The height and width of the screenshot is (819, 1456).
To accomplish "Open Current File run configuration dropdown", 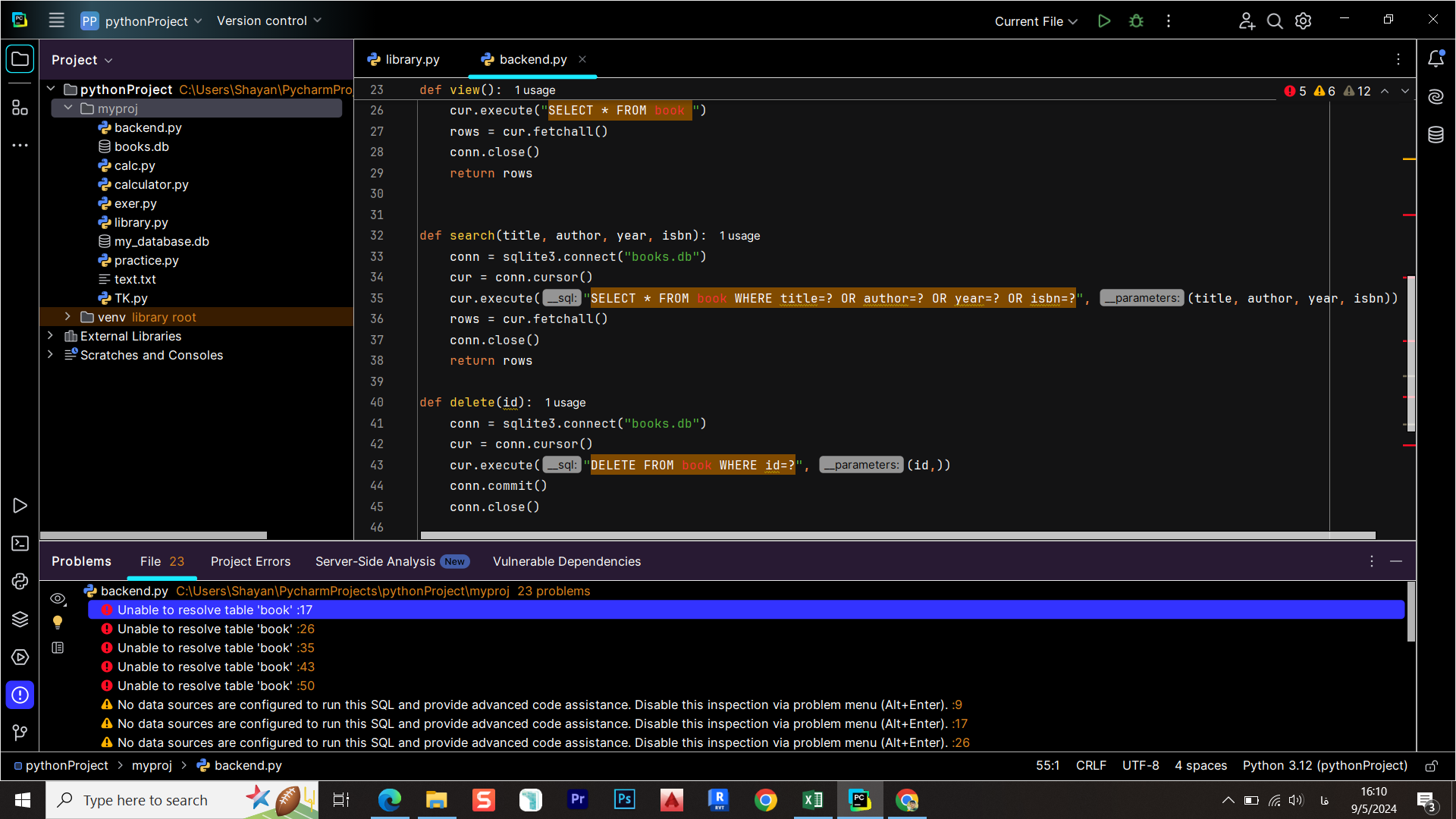I will pos(1036,21).
